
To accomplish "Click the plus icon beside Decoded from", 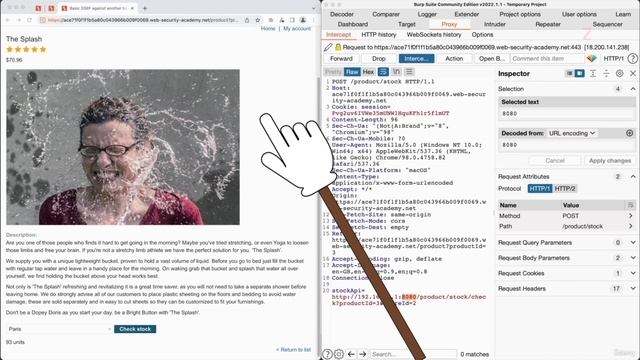I will (x=629, y=133).
